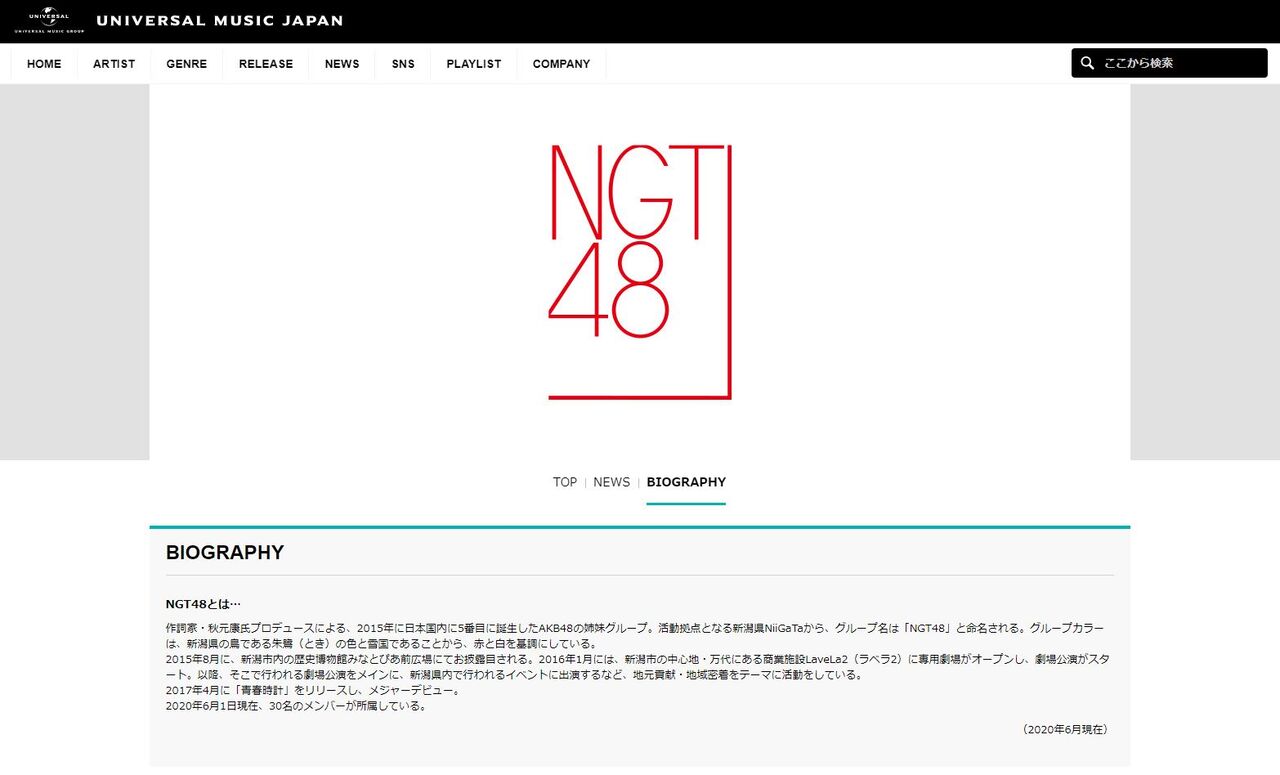The image size is (1280, 775).
Task: Switch to the artist TOP tab
Action: [565, 482]
